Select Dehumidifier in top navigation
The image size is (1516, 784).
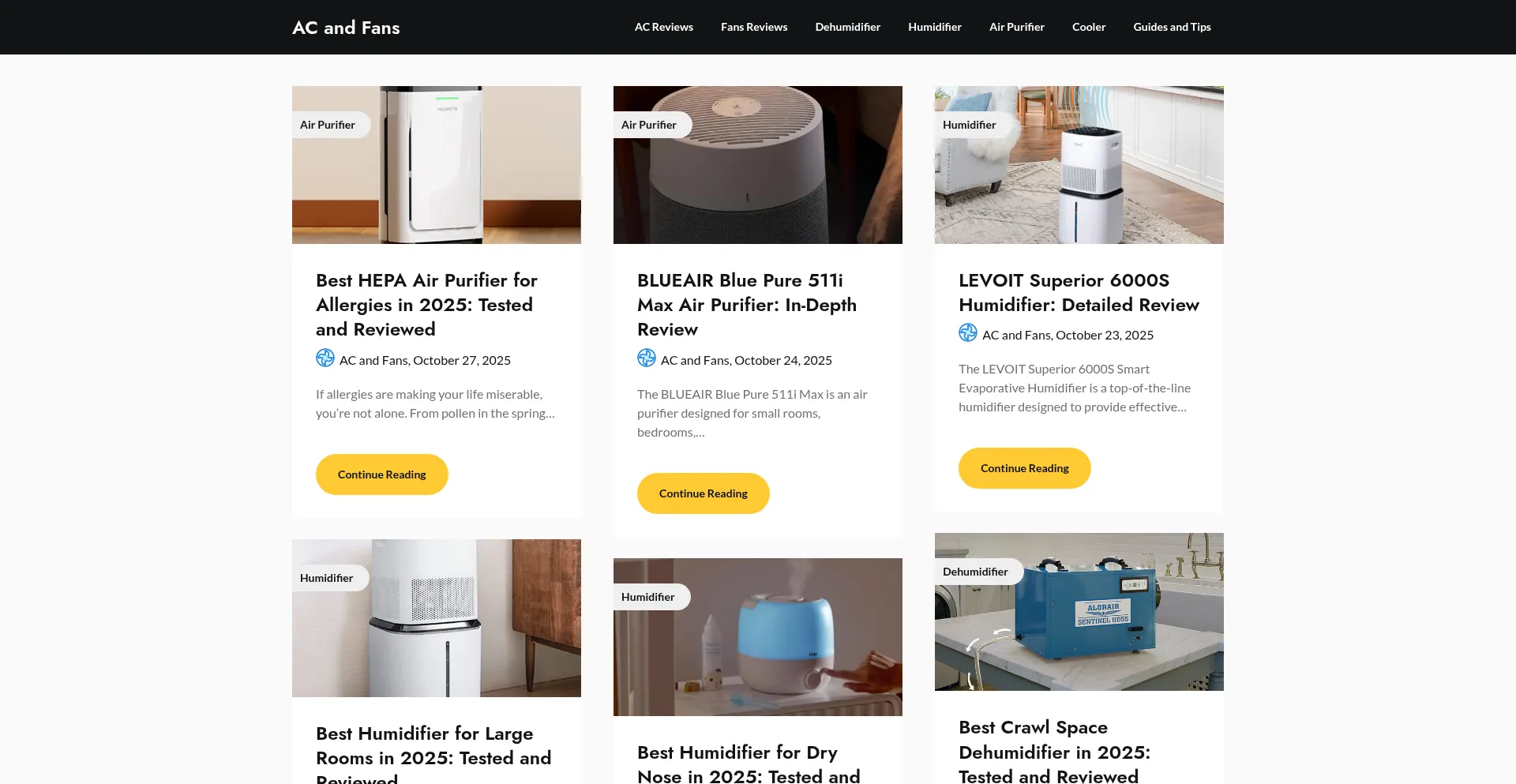pyautogui.click(x=848, y=27)
